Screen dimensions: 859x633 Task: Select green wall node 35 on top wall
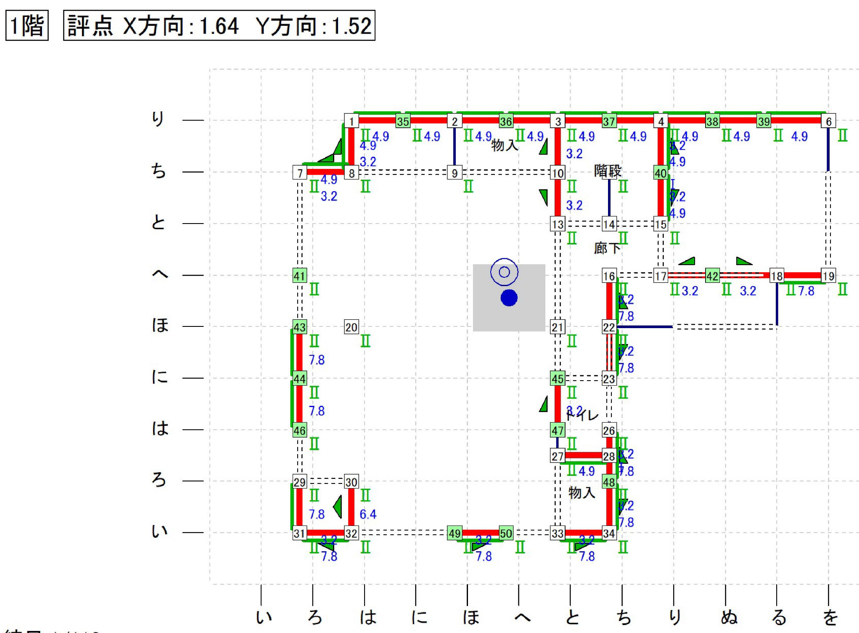point(402,121)
